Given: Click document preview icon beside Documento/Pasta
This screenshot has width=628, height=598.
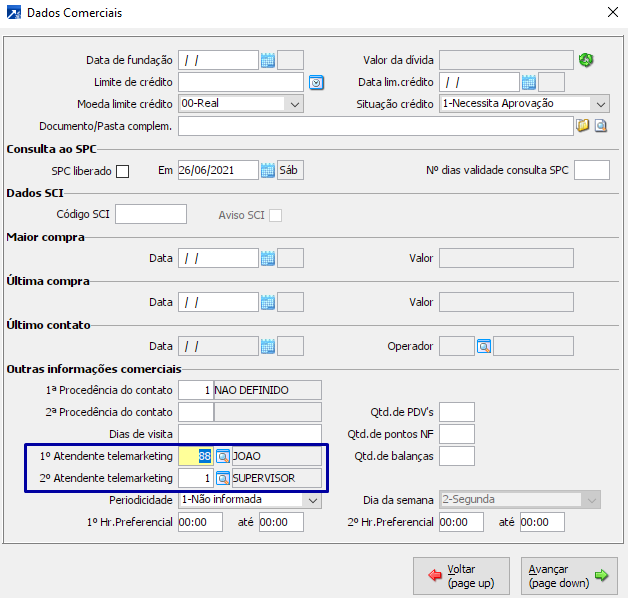Looking at the screenshot, I should [601, 126].
